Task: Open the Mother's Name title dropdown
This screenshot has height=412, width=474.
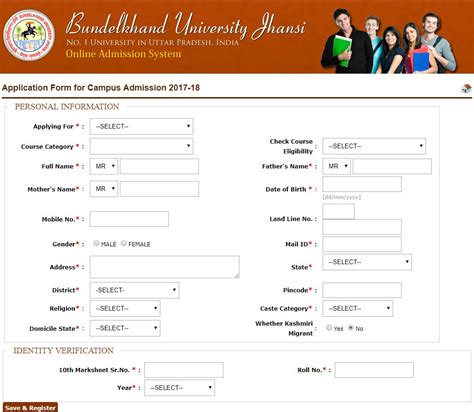Action: tap(104, 189)
